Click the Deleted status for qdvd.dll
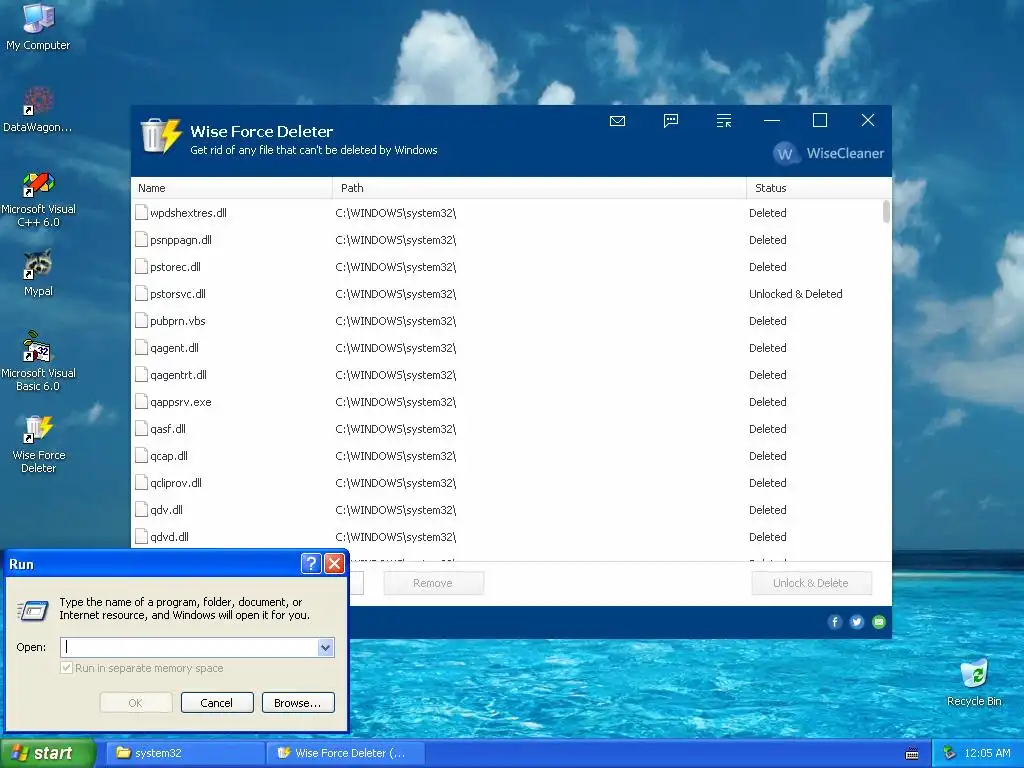This screenshot has width=1024, height=768. pos(767,537)
